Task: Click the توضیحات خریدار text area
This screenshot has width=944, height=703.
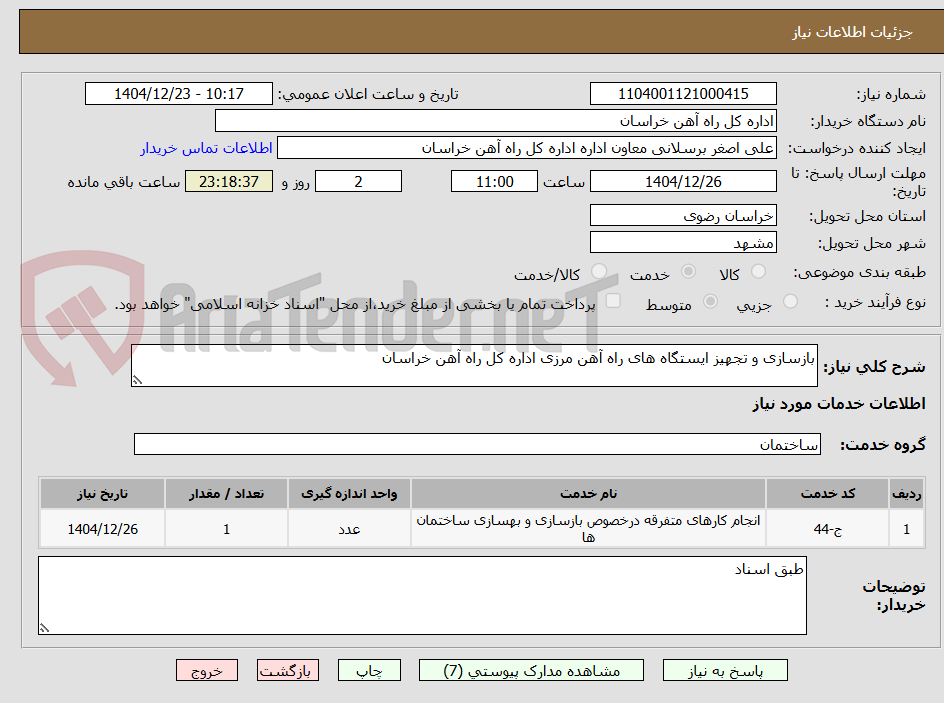Action: [422, 595]
